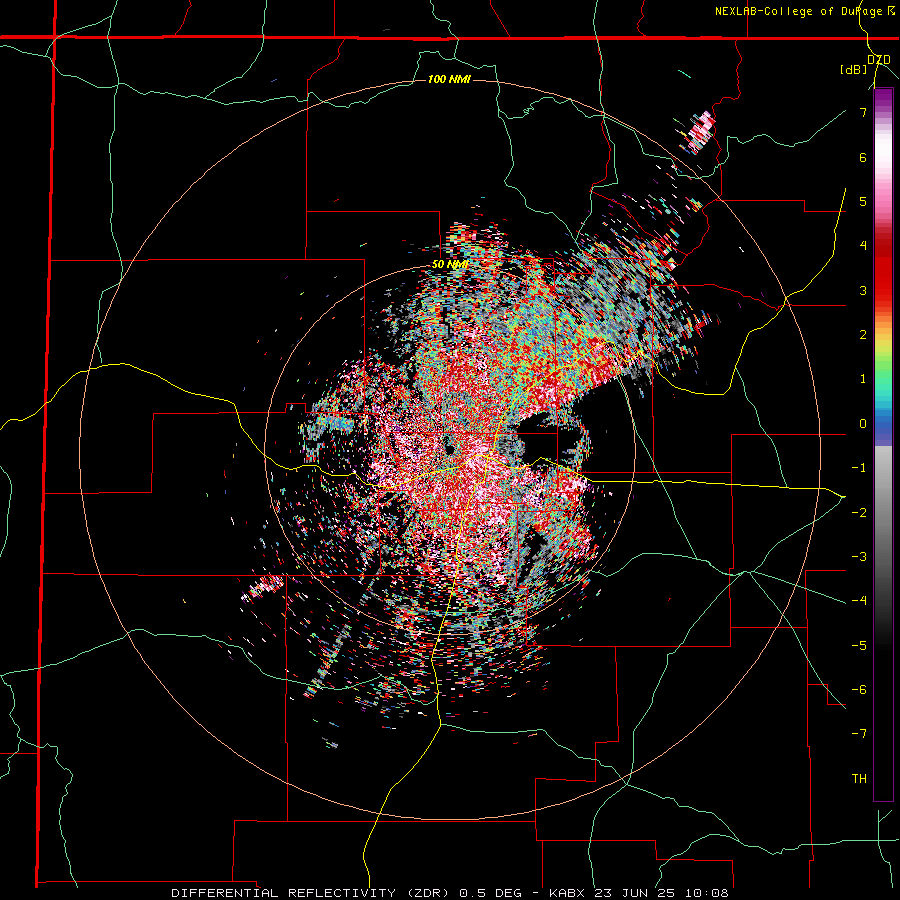900x900 pixels.
Task: Click the 3 value on color scale
Action: [863, 290]
